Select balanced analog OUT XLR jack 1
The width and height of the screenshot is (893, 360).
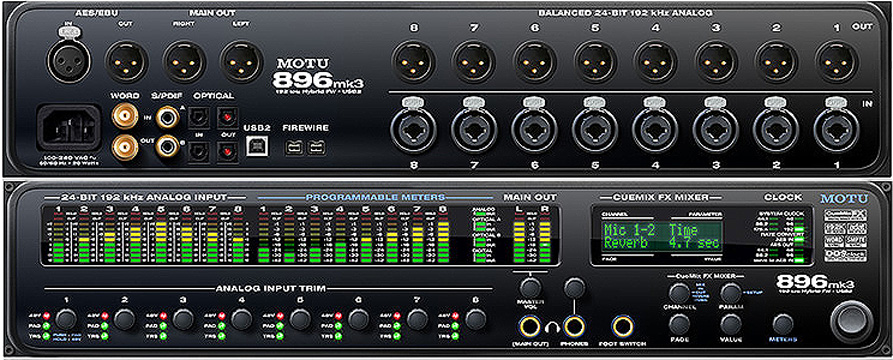[x=837, y=62]
